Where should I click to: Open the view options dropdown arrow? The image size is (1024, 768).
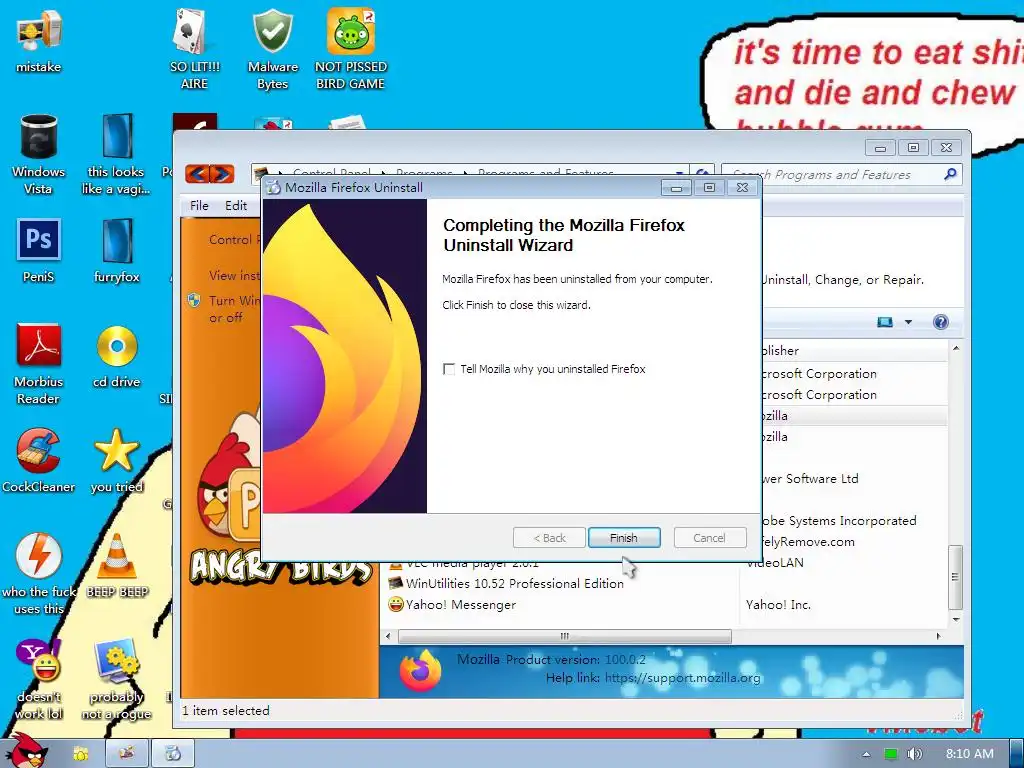click(x=908, y=322)
